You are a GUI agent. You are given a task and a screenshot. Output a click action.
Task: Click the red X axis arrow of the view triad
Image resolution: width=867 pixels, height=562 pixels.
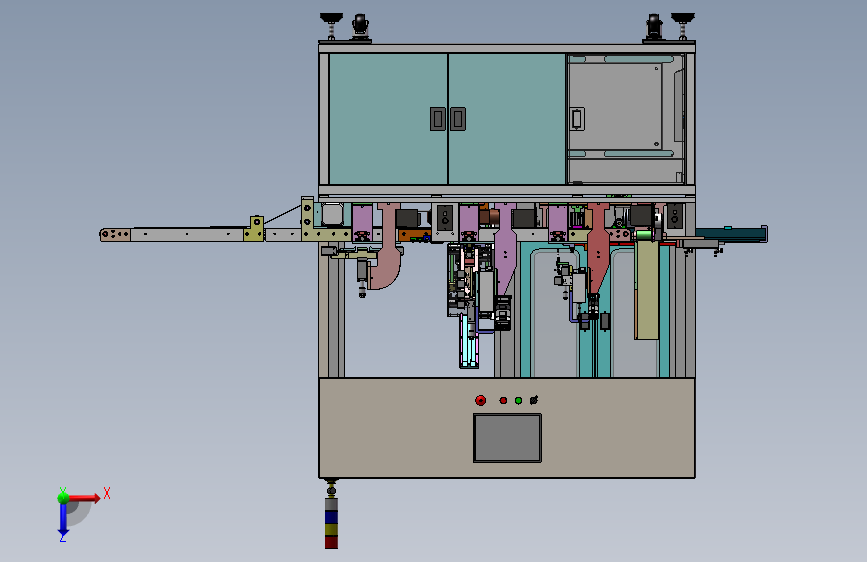click(x=84, y=498)
